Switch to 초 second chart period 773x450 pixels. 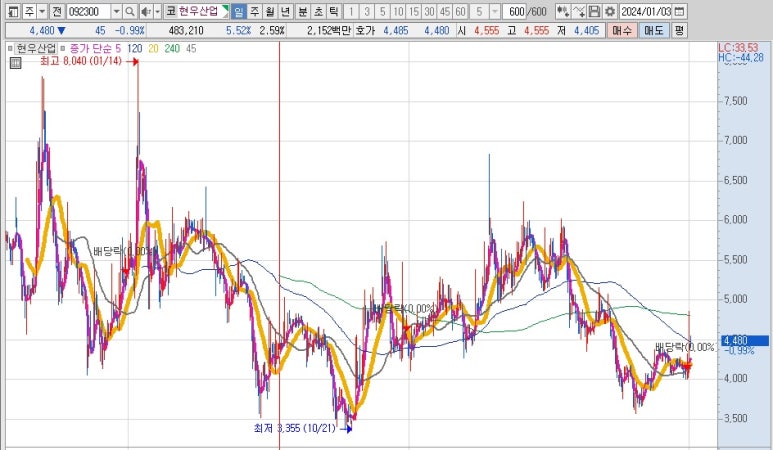click(318, 11)
